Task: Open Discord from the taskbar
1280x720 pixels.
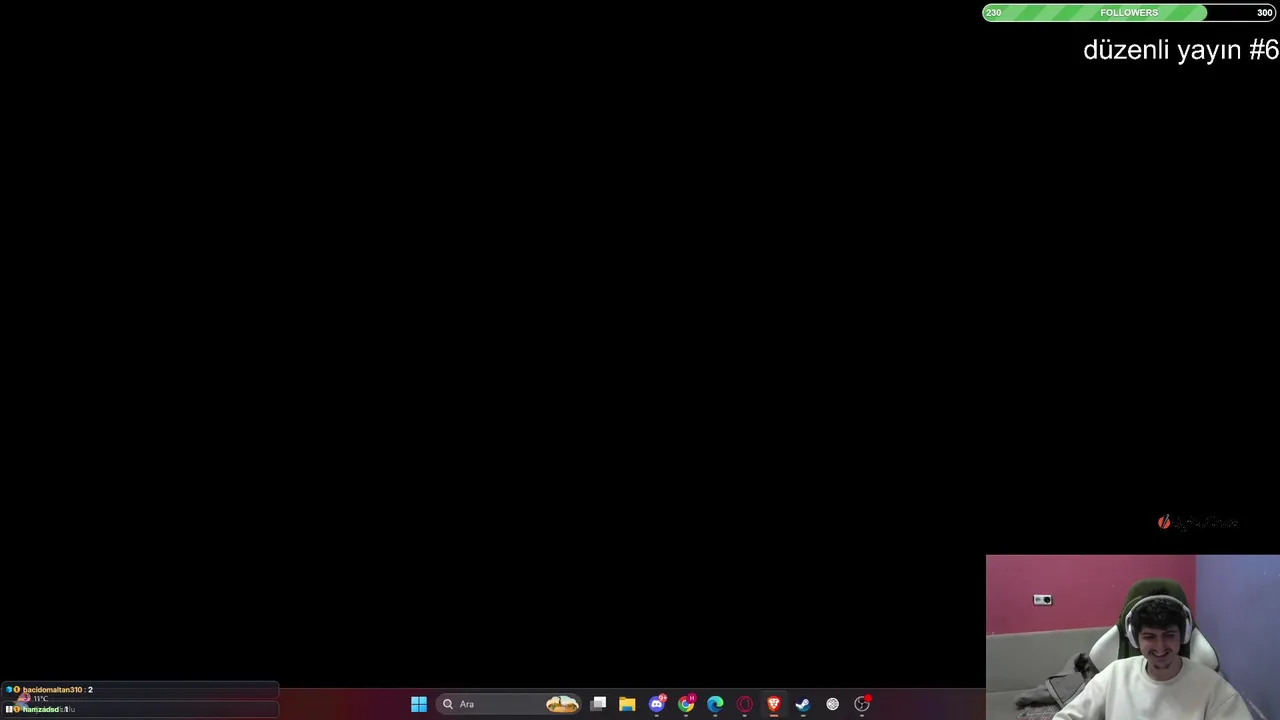Action: 657,704
